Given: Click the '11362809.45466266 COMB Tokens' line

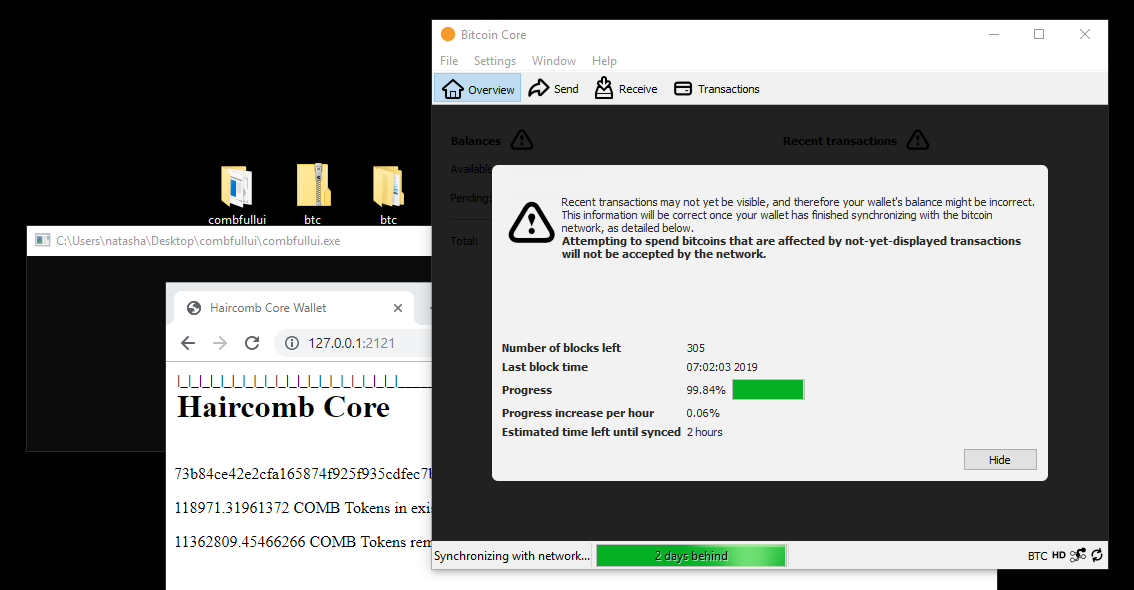Looking at the screenshot, I should tap(303, 542).
